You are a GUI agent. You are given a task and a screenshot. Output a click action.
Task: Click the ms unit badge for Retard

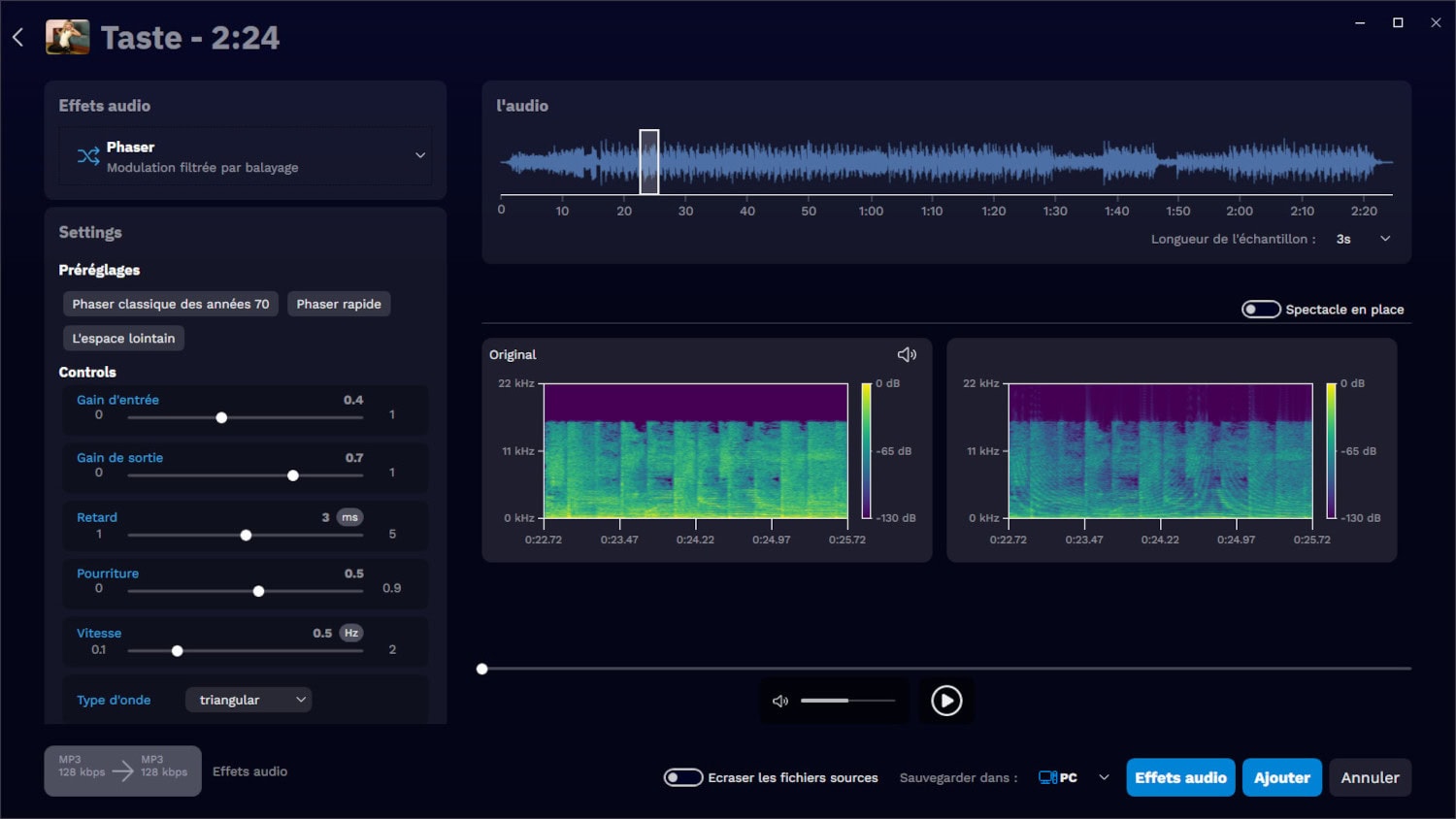[x=349, y=517]
